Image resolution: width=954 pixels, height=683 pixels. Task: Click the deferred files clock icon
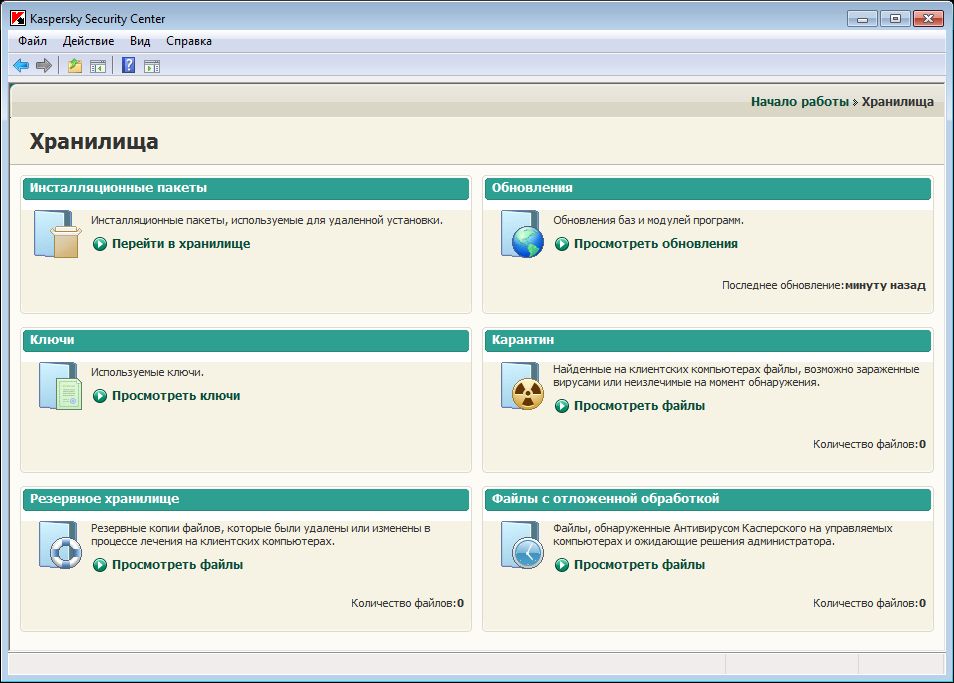click(523, 545)
